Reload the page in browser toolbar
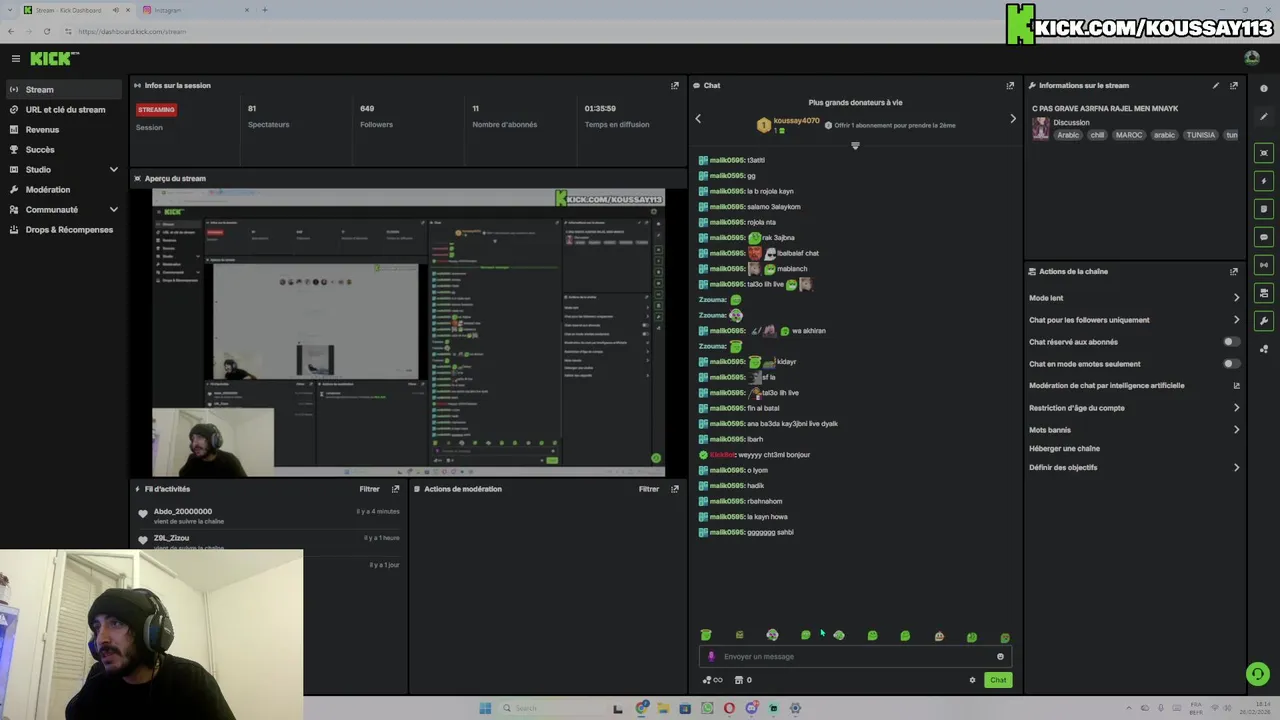This screenshot has width=1280, height=720. 47,31
